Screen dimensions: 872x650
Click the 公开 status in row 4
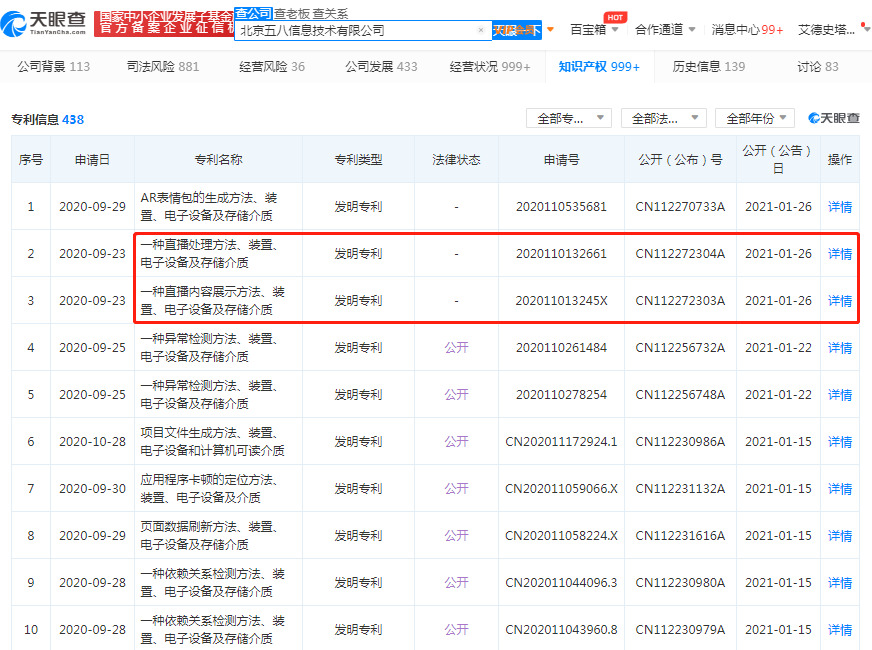pos(456,348)
